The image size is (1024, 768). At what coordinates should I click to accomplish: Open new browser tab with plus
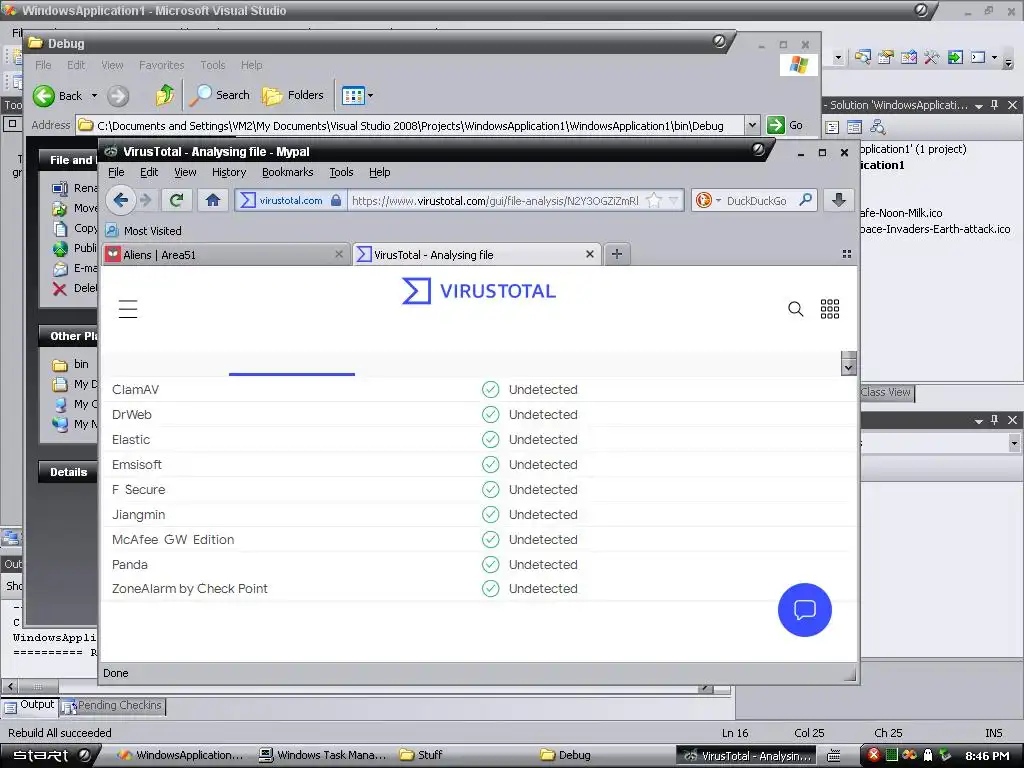[617, 254]
